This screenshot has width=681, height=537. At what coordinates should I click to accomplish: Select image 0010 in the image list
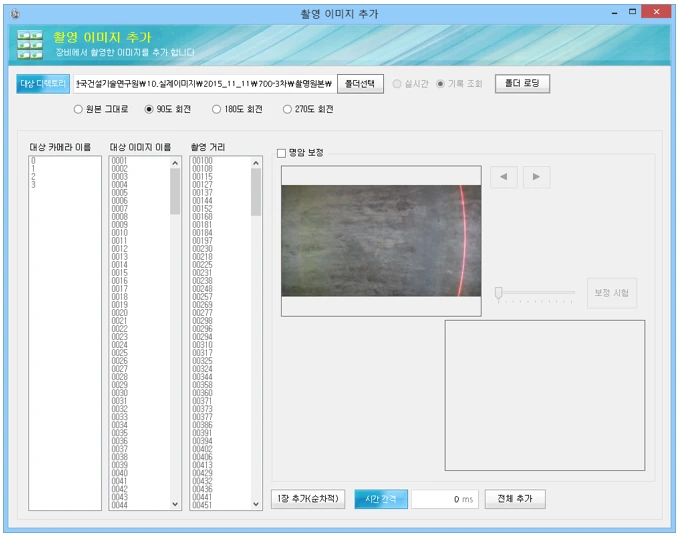click(140, 233)
